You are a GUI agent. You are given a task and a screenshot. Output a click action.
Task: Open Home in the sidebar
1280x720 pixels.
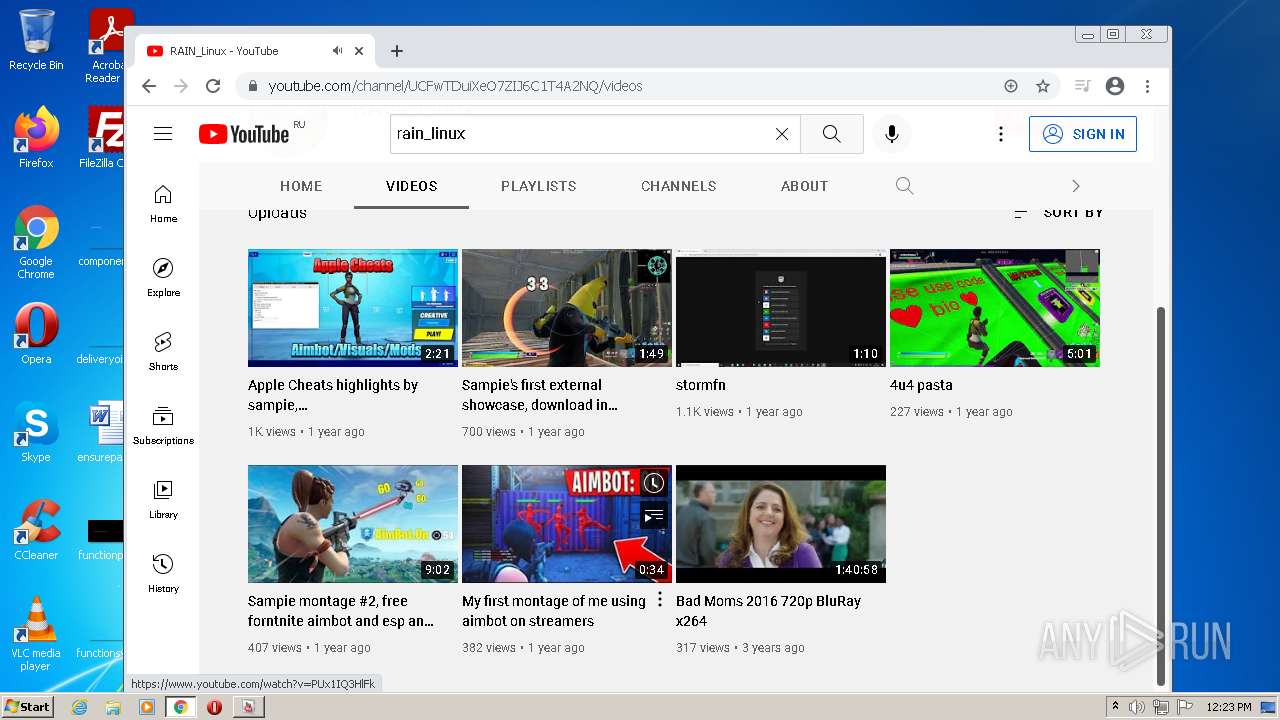(x=163, y=203)
